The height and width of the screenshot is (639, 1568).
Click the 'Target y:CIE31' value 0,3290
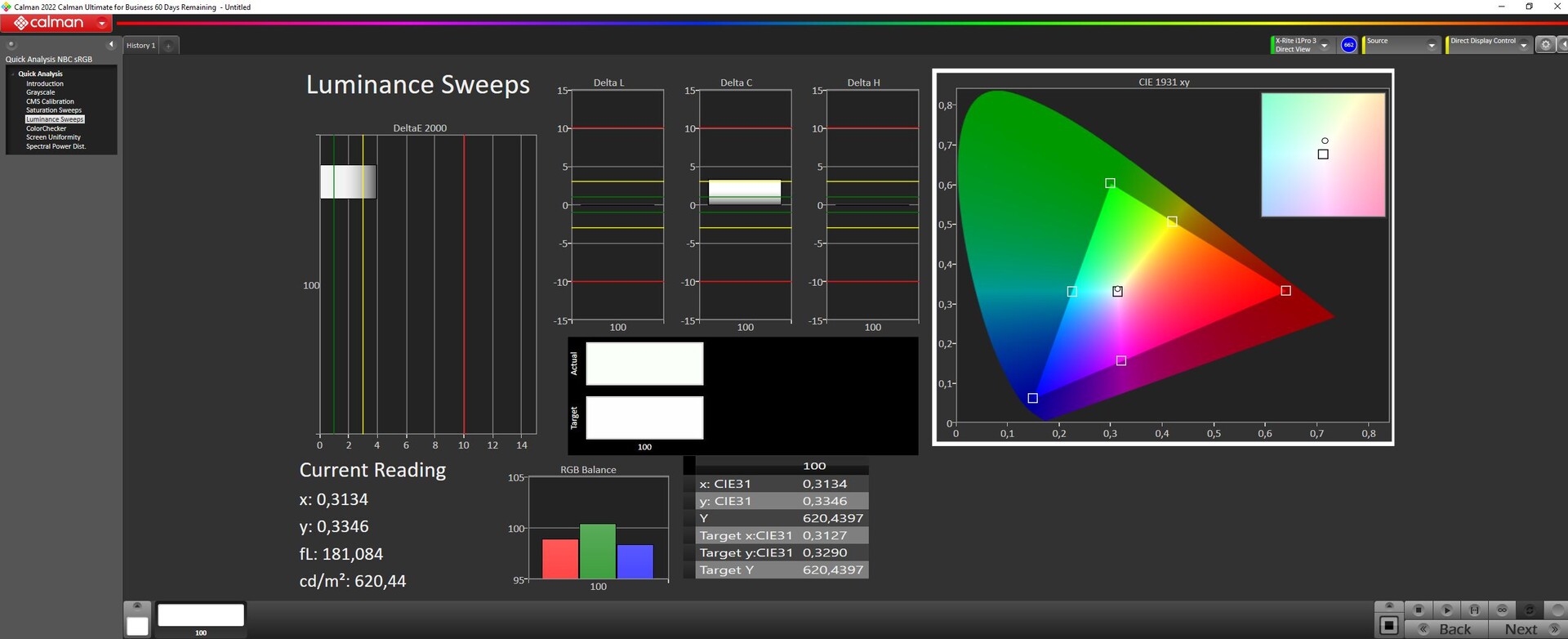click(825, 552)
